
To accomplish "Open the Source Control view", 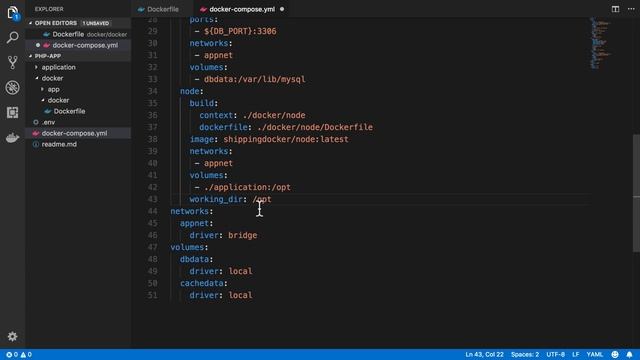I will 13,62.
